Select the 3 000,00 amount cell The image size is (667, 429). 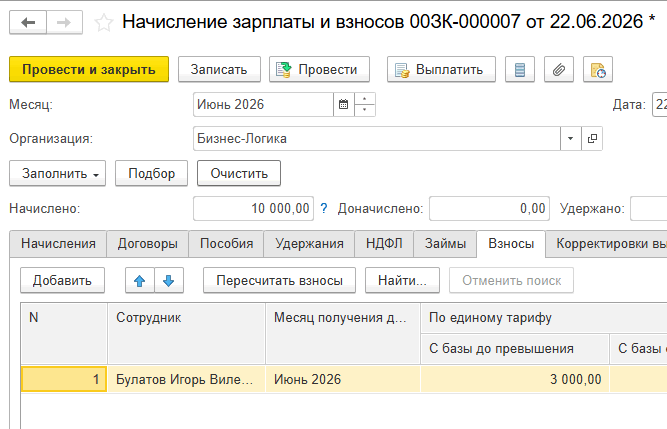(515, 379)
